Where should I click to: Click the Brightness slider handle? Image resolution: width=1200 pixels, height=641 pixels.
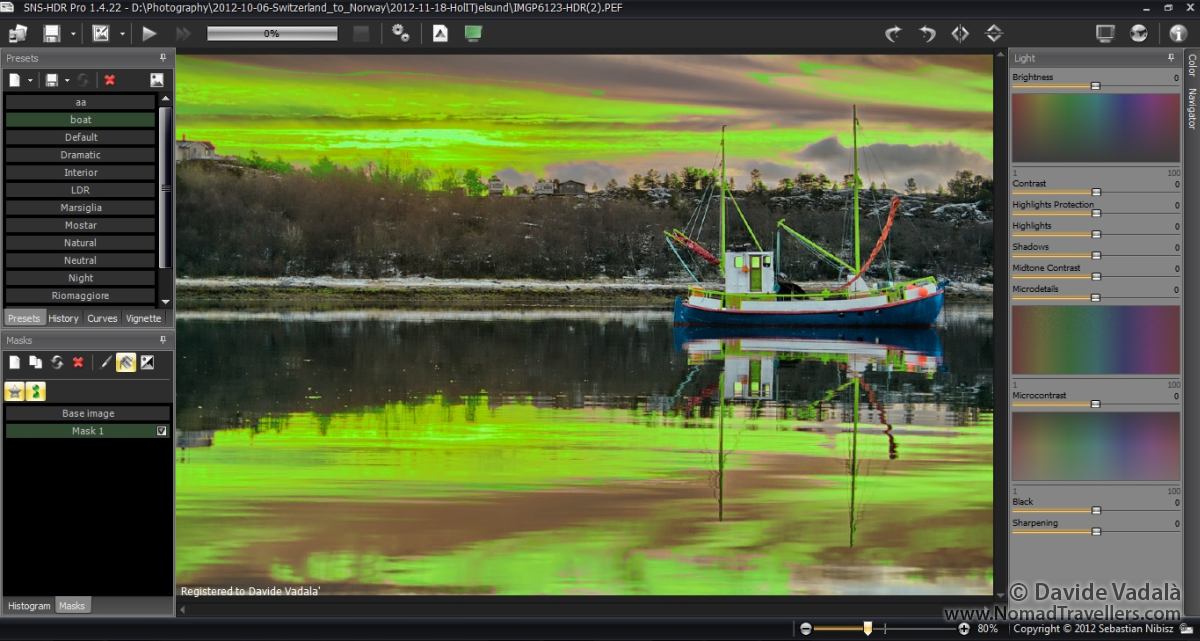(1095, 86)
